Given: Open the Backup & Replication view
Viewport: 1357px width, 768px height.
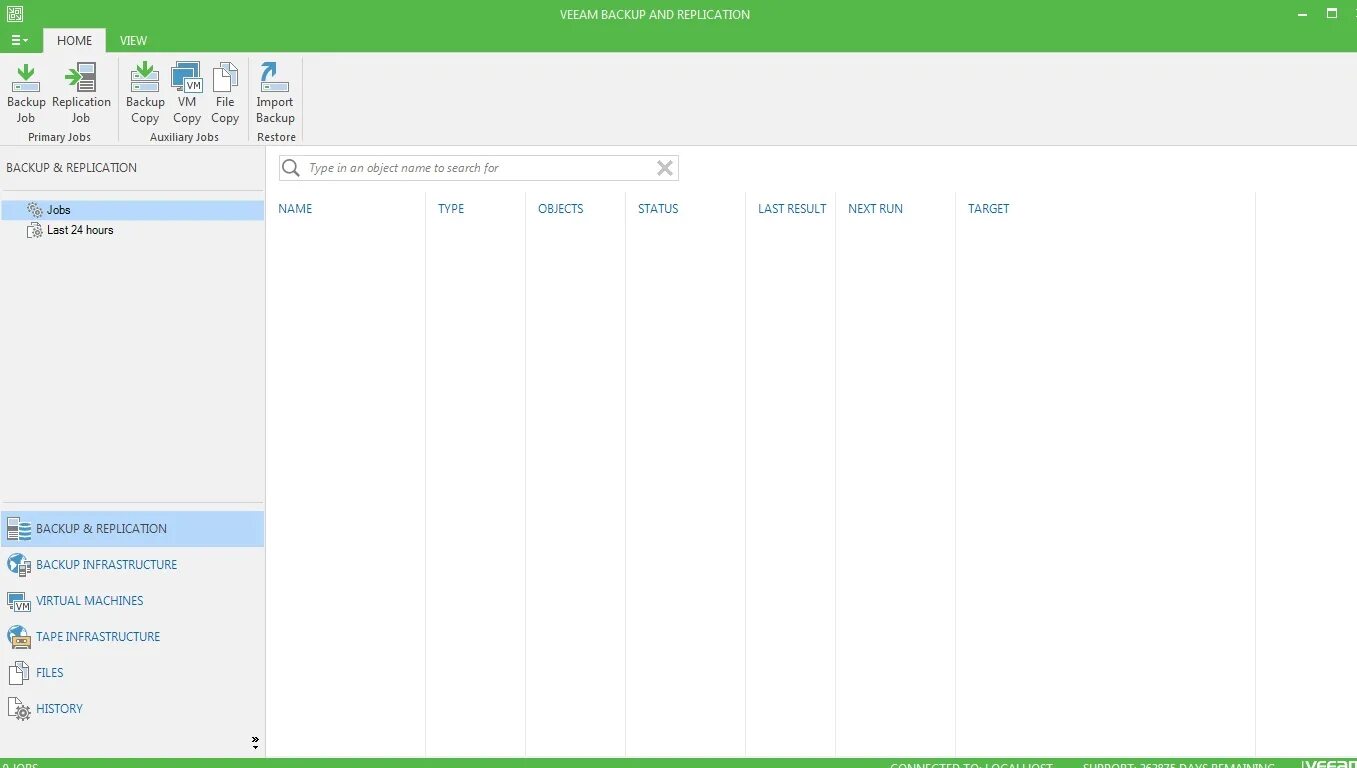Looking at the screenshot, I should pos(132,529).
